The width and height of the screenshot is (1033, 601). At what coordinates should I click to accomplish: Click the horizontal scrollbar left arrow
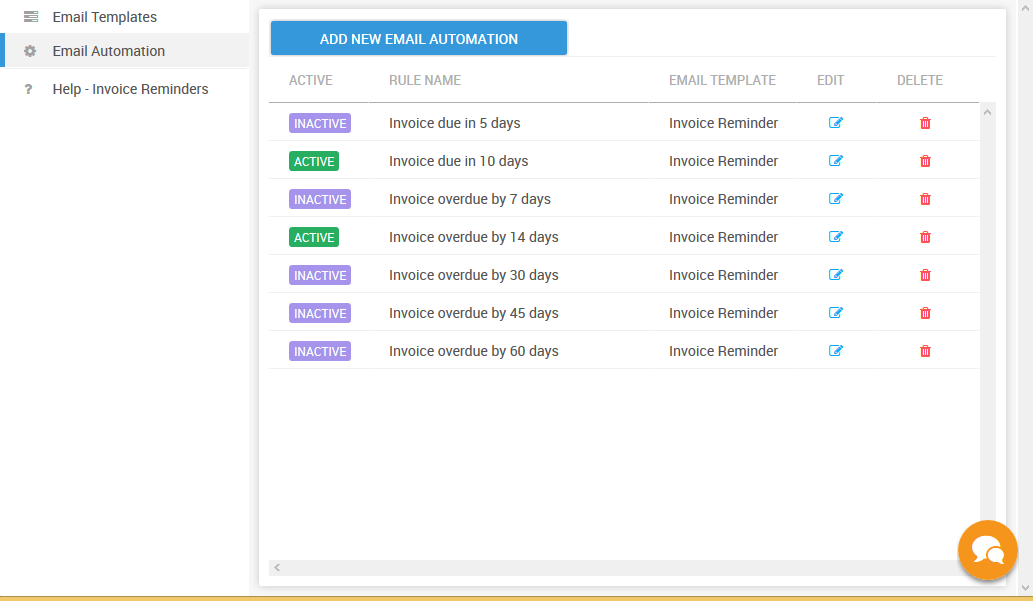point(278,568)
